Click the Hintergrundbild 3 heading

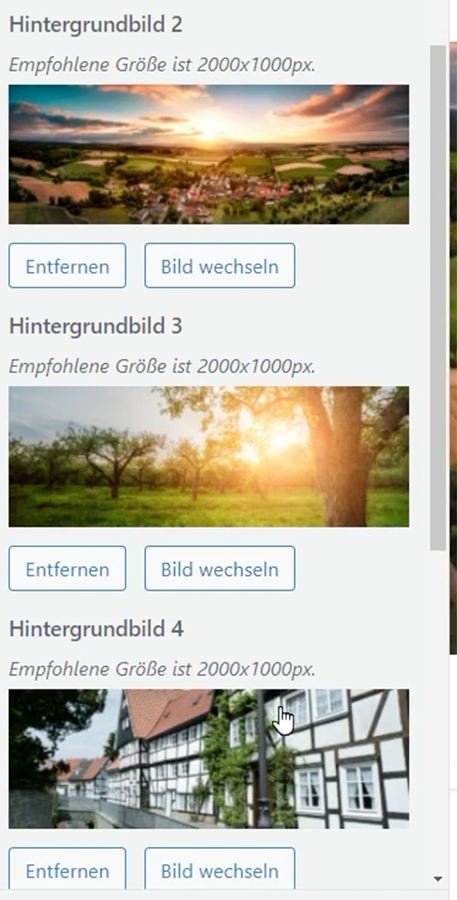coord(96,326)
